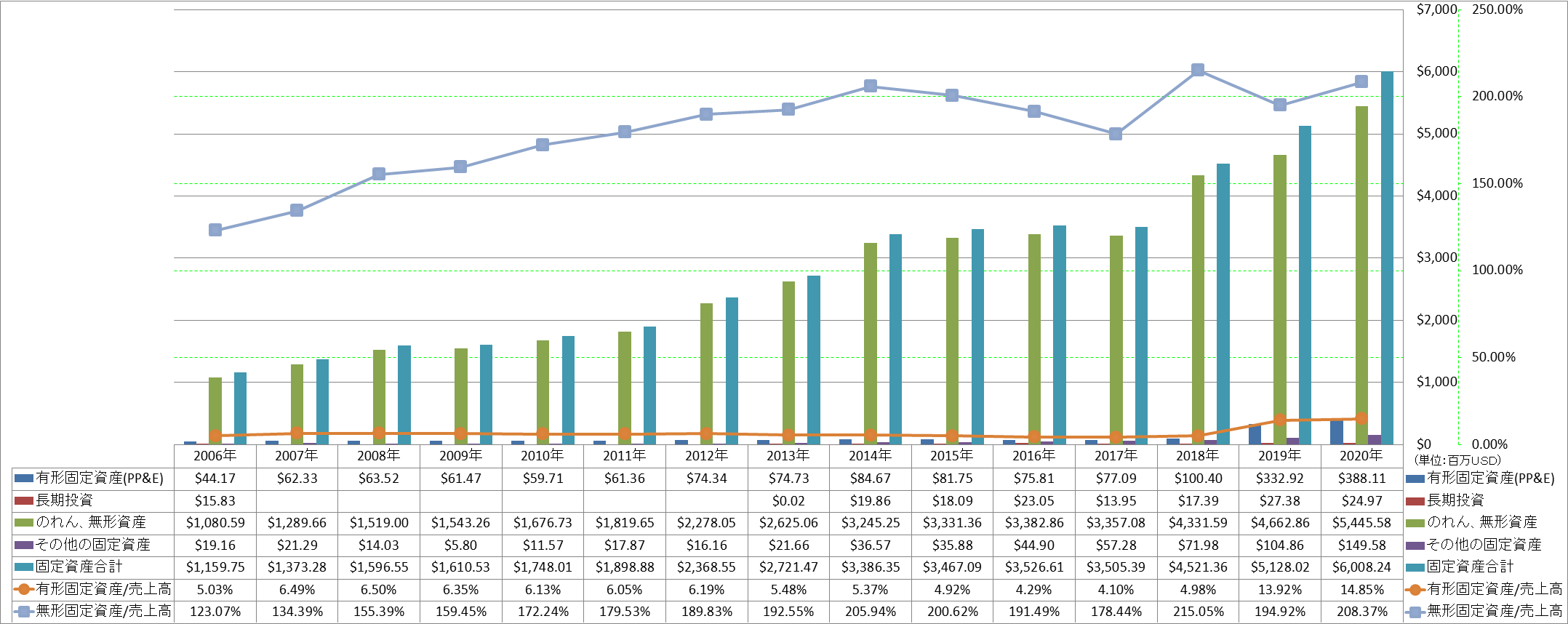The image size is (1568, 624).
Task: Click the 2018年 peak marker on the blue line
Action: pos(1198,70)
